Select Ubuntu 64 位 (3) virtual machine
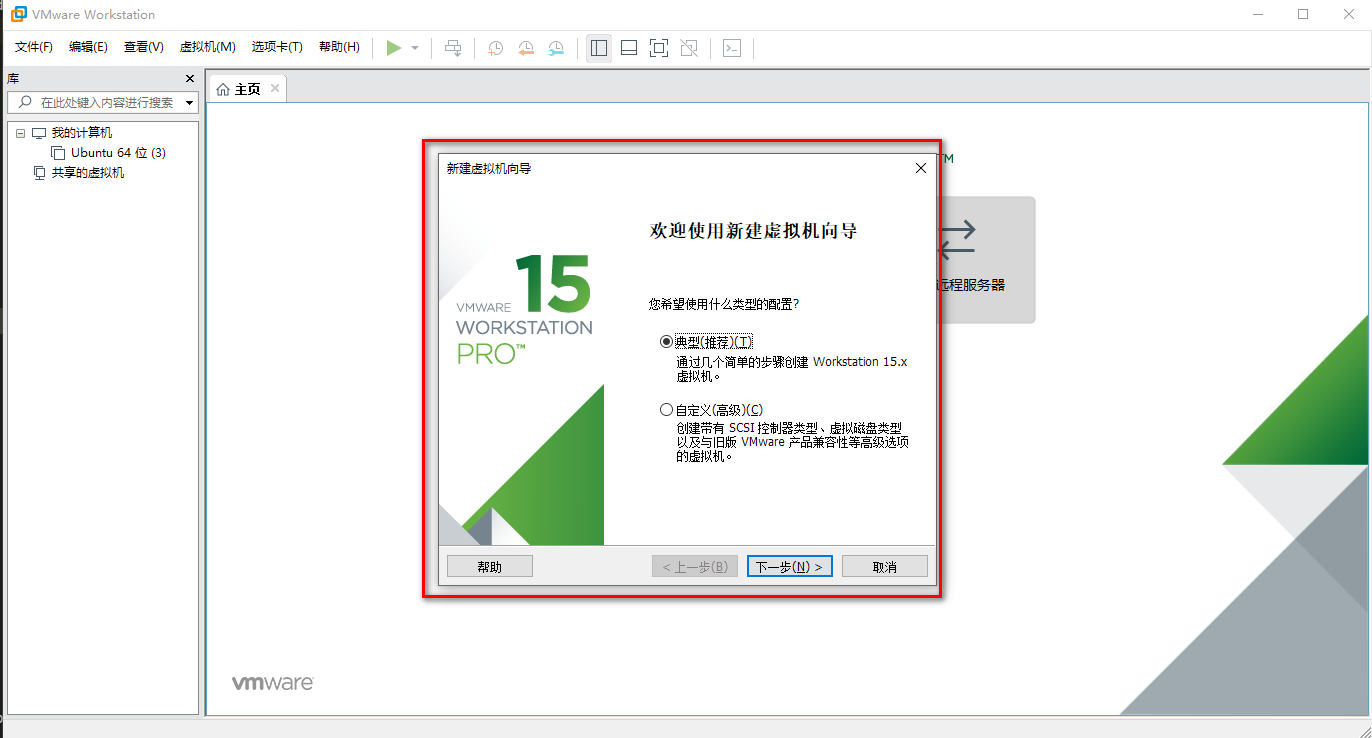Screen dimensions: 1372x738 point(118,153)
